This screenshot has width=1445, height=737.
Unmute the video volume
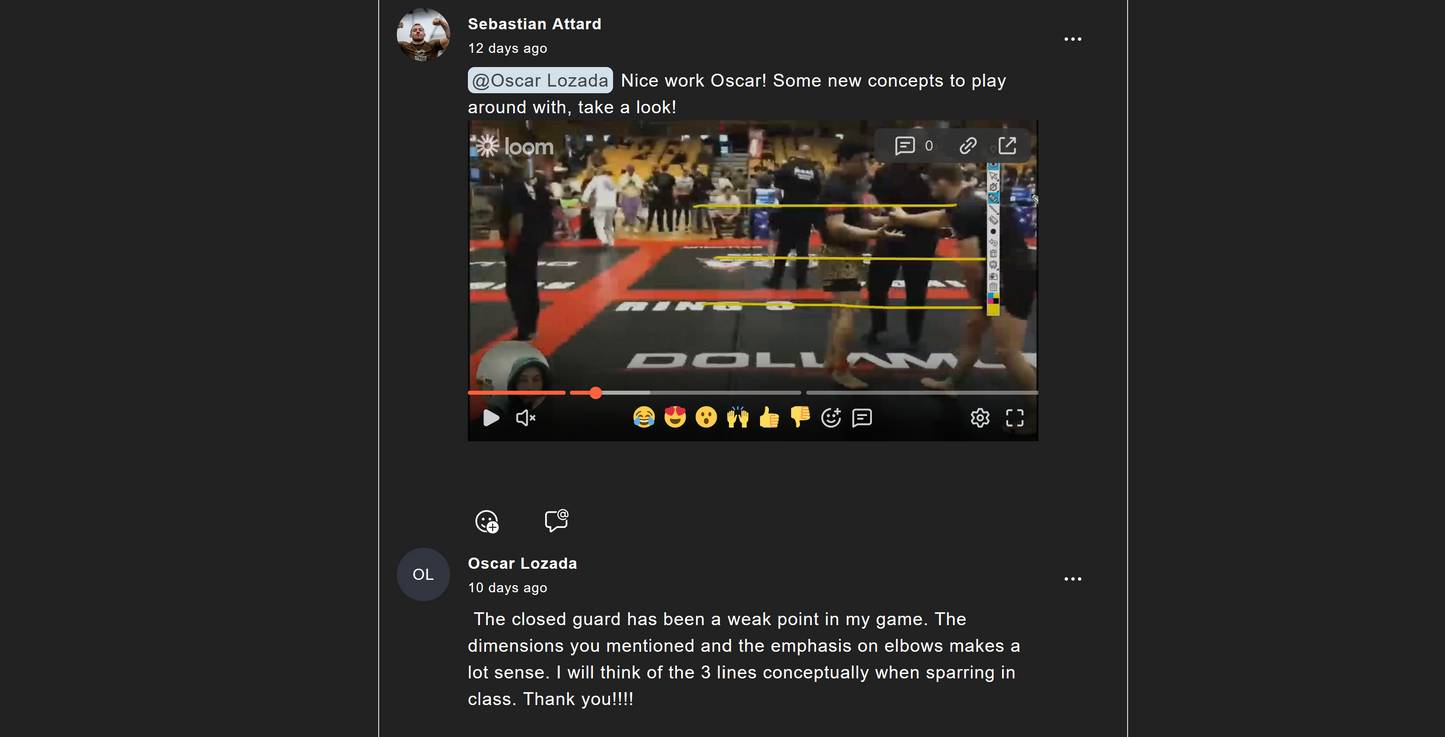(x=526, y=418)
